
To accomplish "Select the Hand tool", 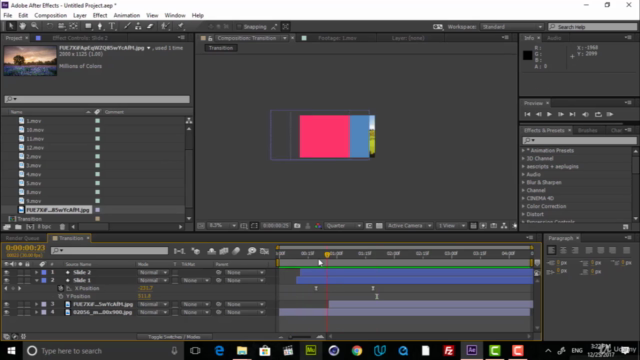I will [22, 27].
